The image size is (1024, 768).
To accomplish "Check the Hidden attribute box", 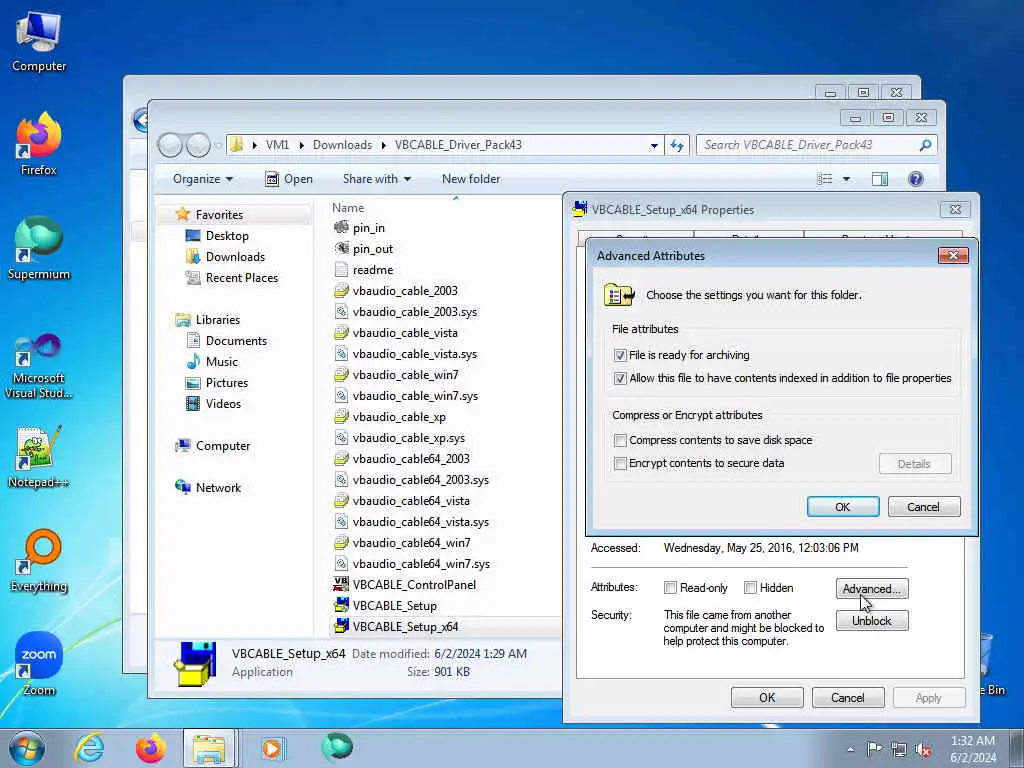I will click(x=750, y=588).
